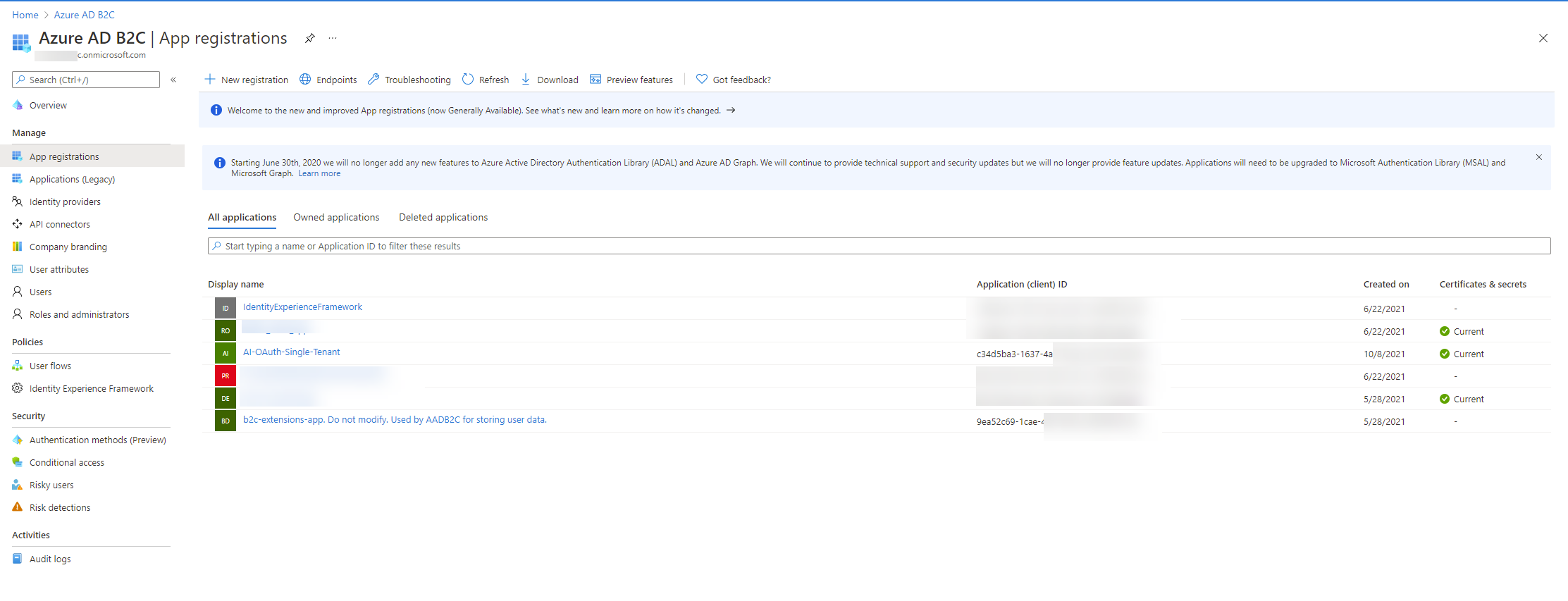Open the b2c-extensions-app registration link
This screenshot has width=1568, height=601.
click(395, 419)
